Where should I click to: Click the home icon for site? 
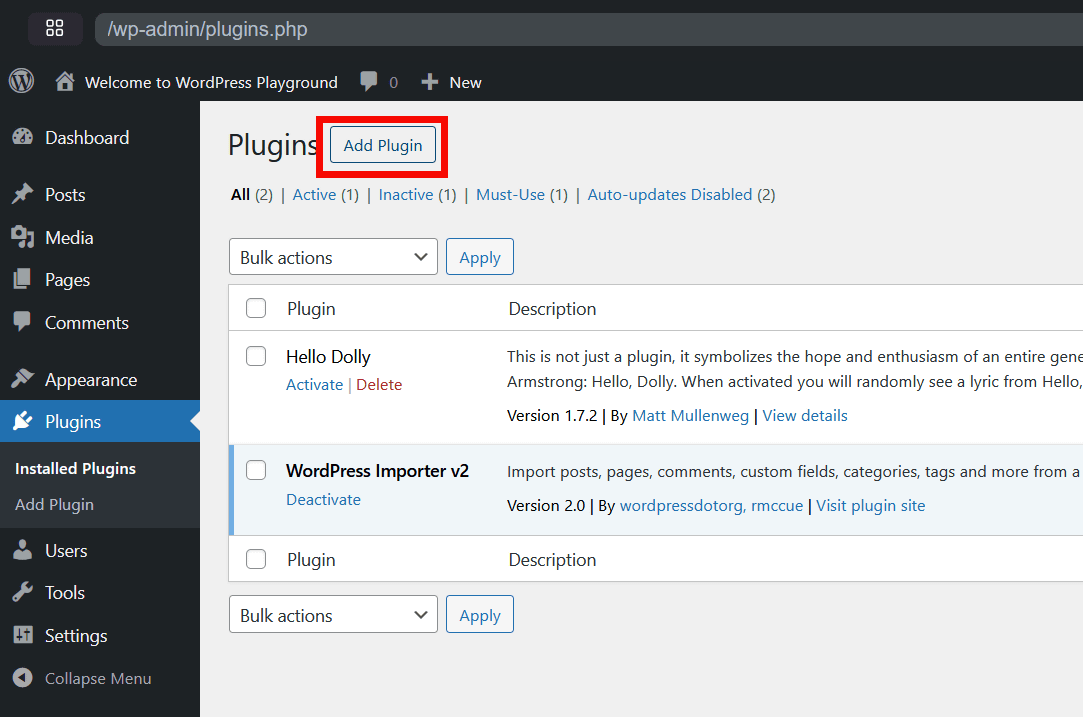coord(65,82)
